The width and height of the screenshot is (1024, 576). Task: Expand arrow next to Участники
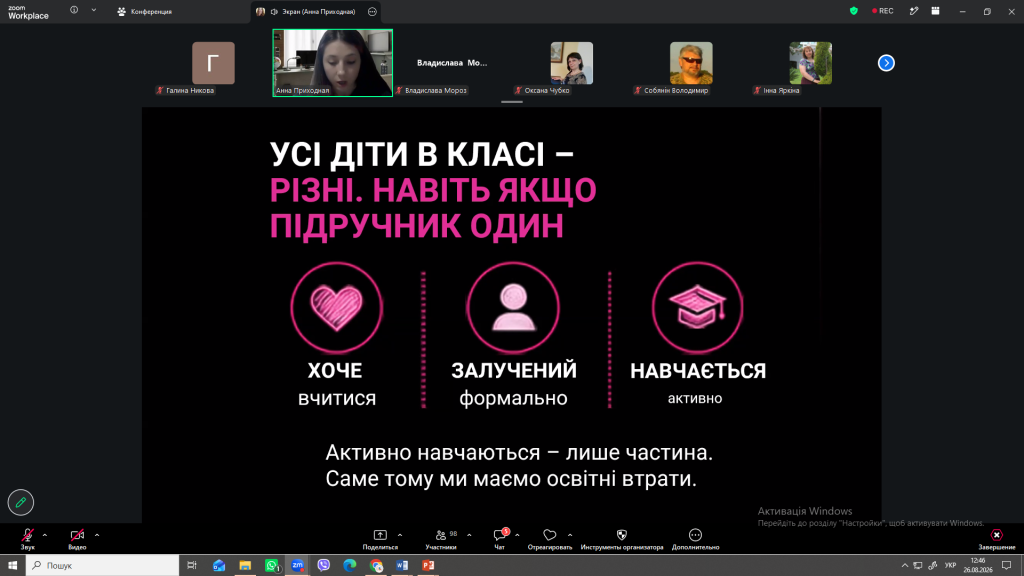(x=469, y=536)
